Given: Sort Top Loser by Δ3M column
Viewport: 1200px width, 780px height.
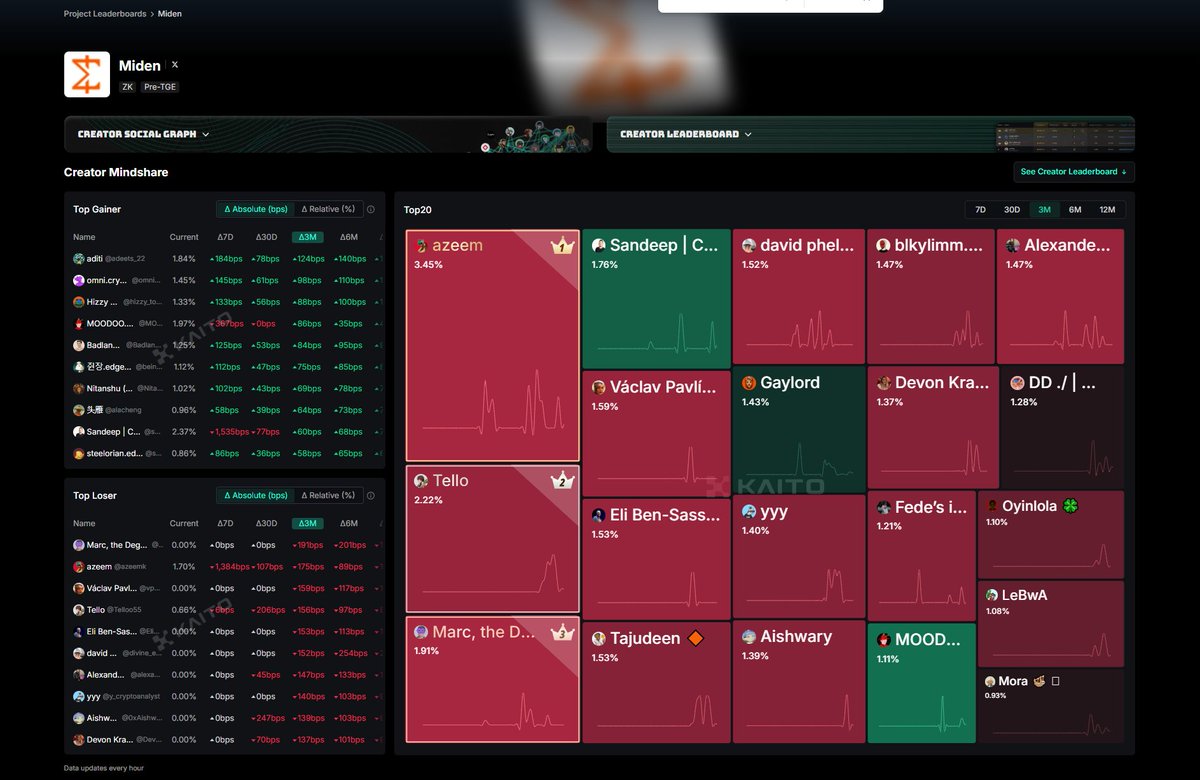Looking at the screenshot, I should pos(307,523).
